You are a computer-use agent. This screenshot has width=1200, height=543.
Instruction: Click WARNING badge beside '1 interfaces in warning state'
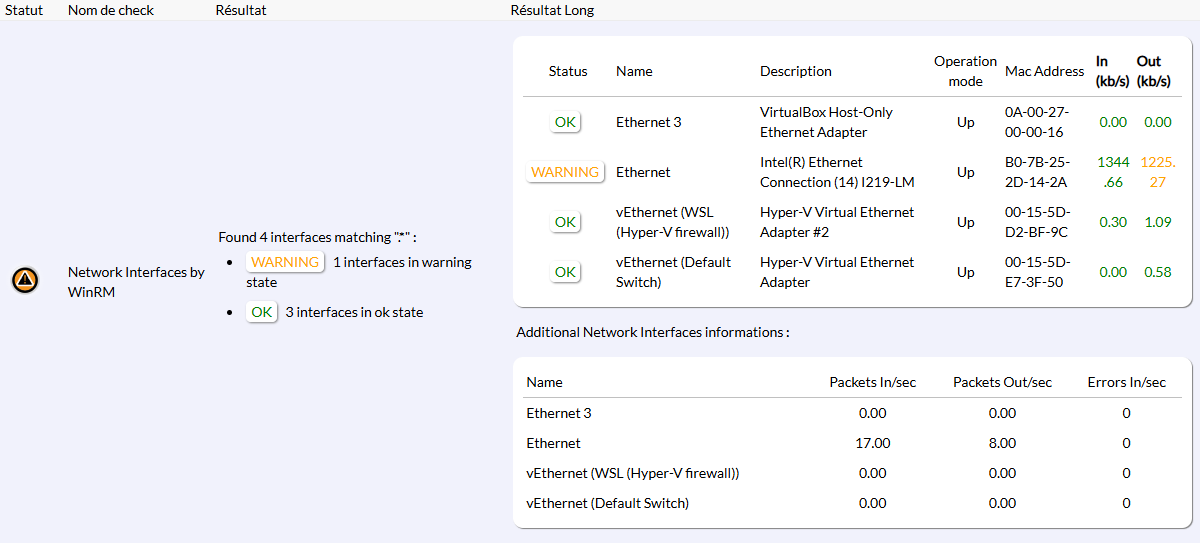tap(285, 262)
